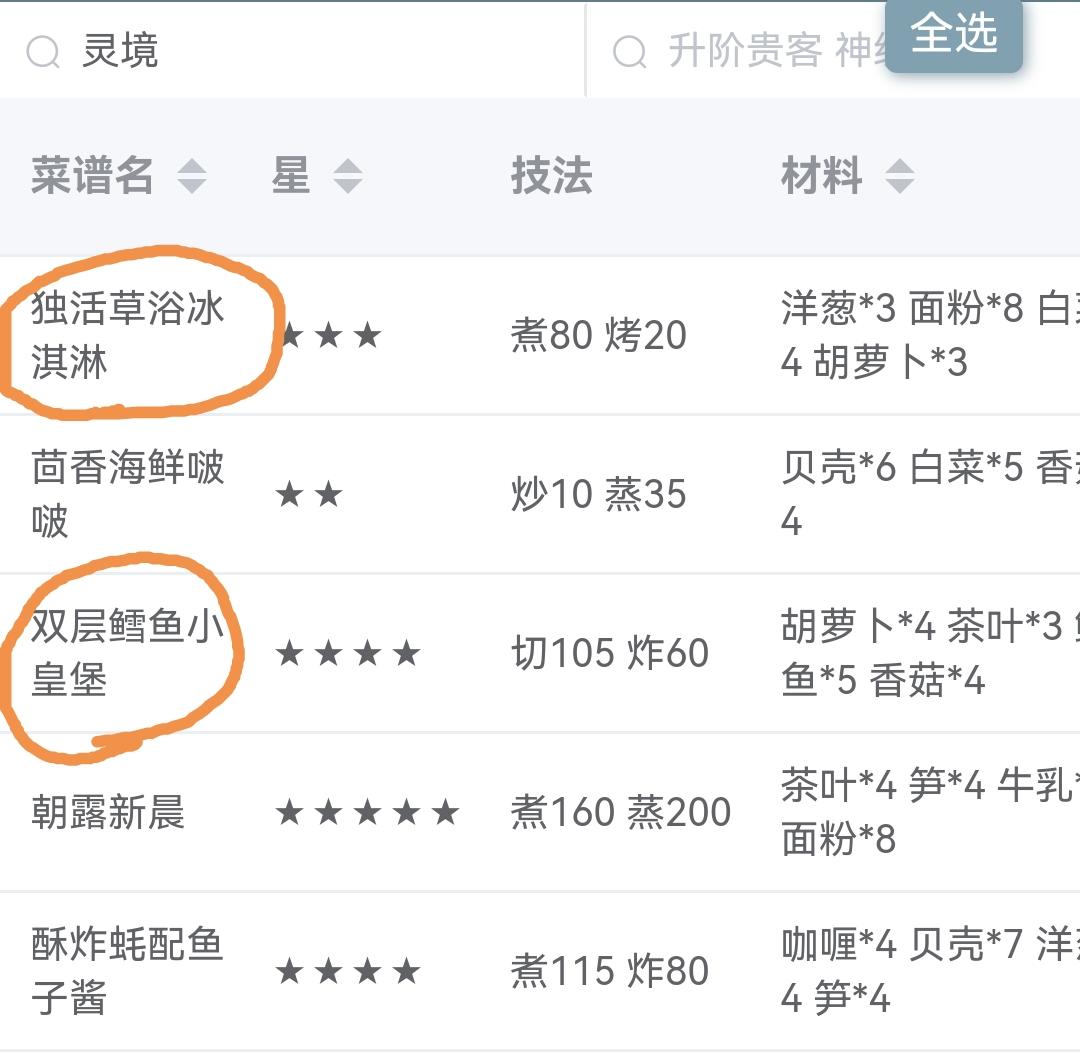Select the 菜谱名 column header text
The height and width of the screenshot is (1064, 1080).
92,176
